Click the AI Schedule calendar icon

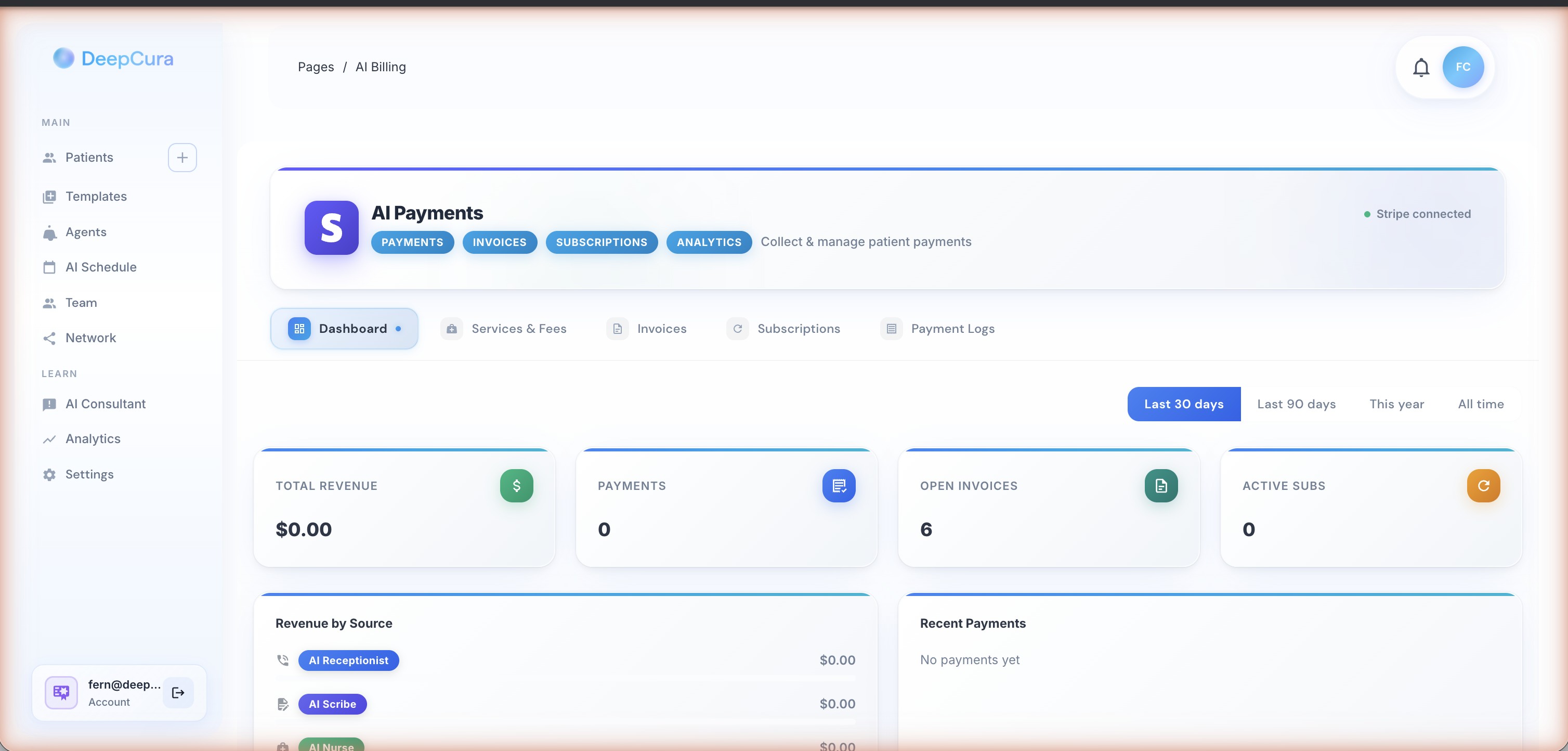point(49,267)
